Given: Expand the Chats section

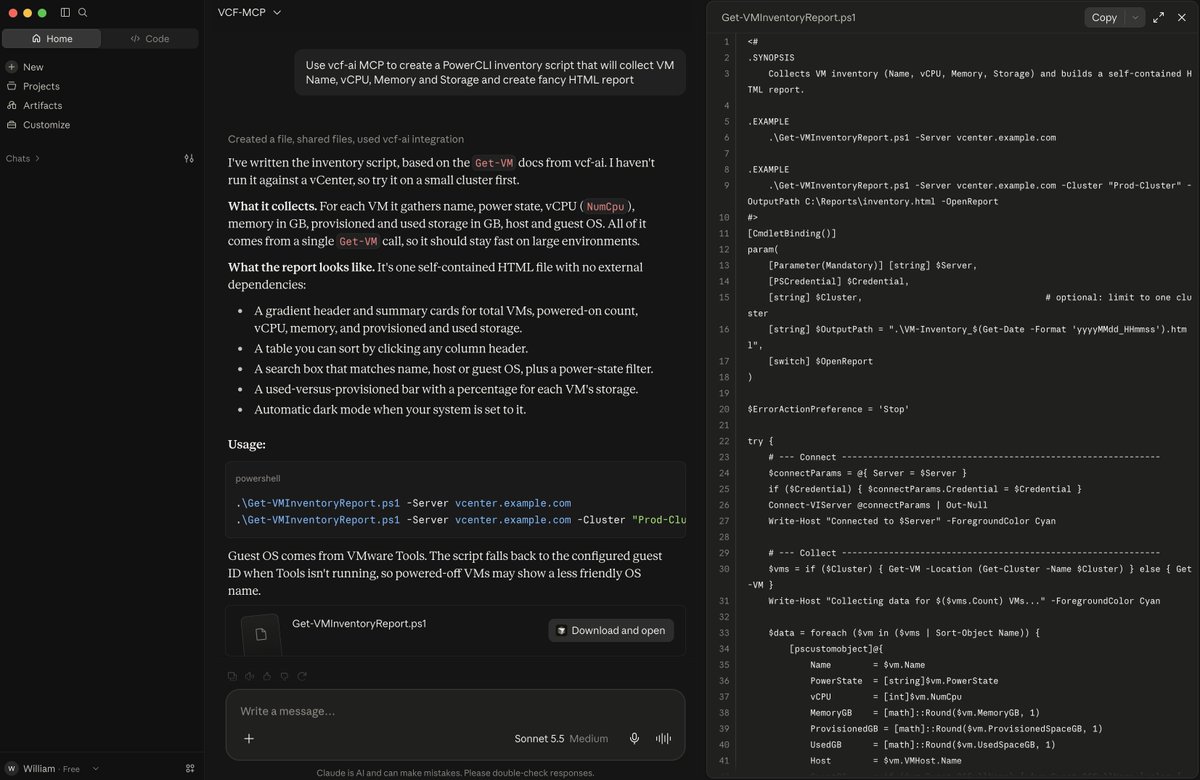Looking at the screenshot, I should click(x=23, y=158).
